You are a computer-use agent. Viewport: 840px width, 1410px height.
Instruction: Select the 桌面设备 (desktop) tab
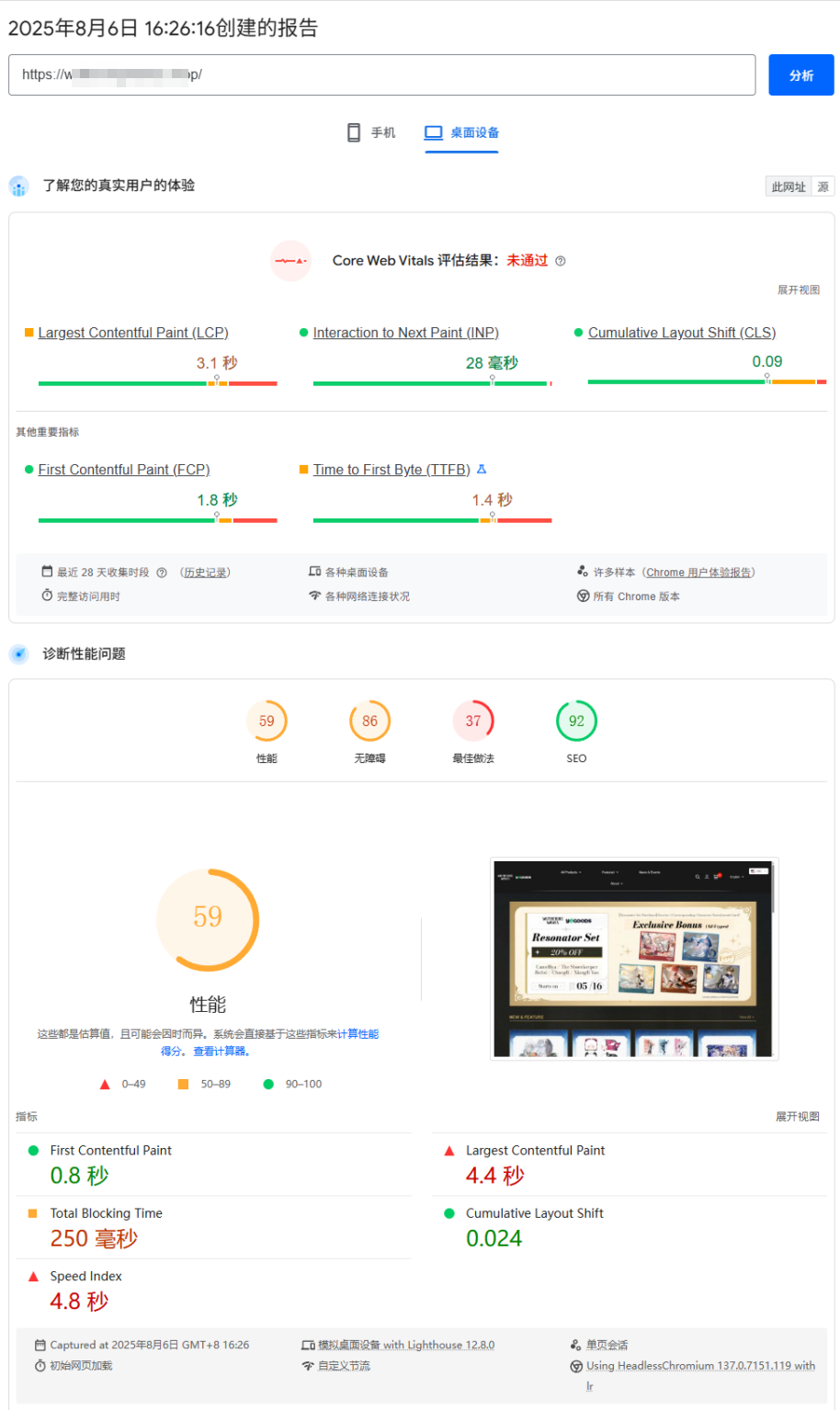pyautogui.click(x=461, y=132)
